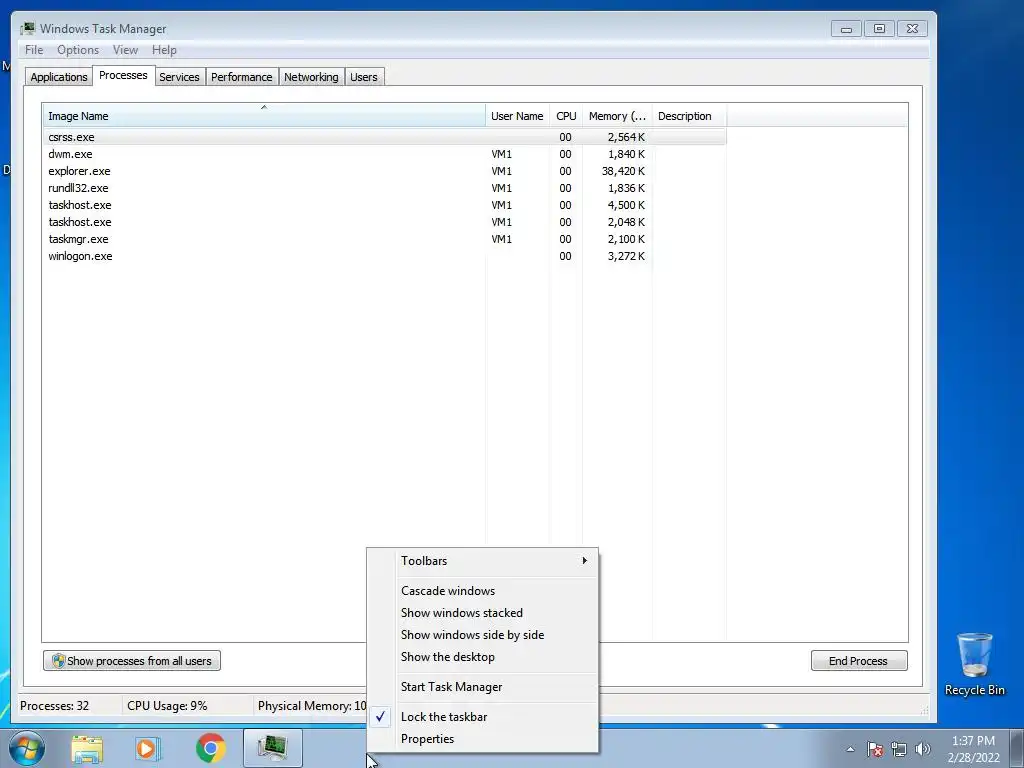Select the dwm.exe process row

tap(385, 154)
